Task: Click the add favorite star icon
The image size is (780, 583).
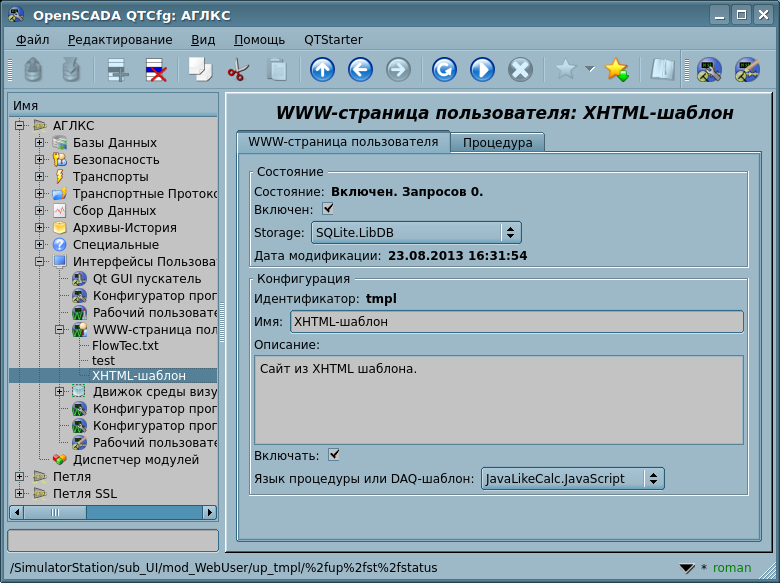Action: pyautogui.click(x=616, y=70)
